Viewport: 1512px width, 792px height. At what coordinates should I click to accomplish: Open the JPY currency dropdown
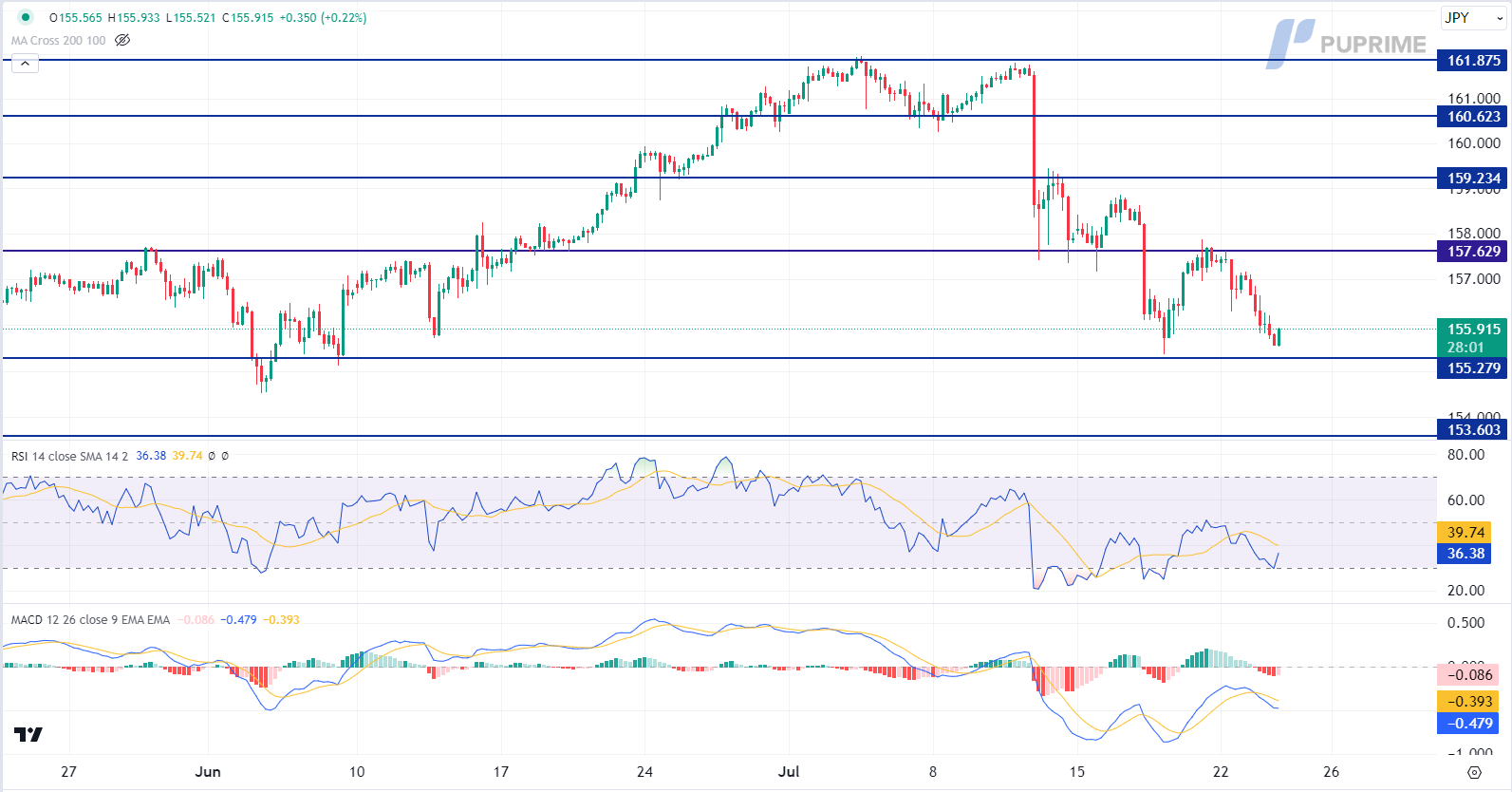(x=1473, y=17)
